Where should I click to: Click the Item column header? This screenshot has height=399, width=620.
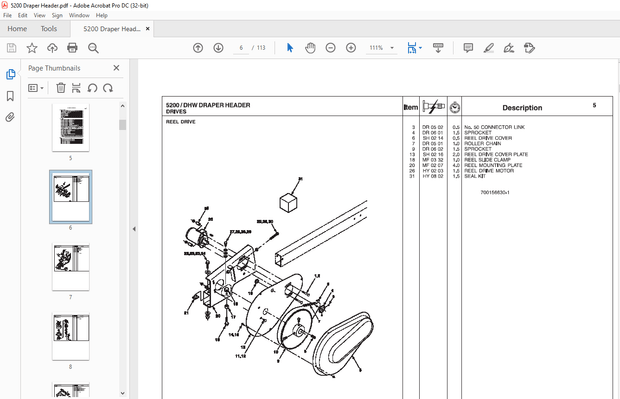[410, 107]
